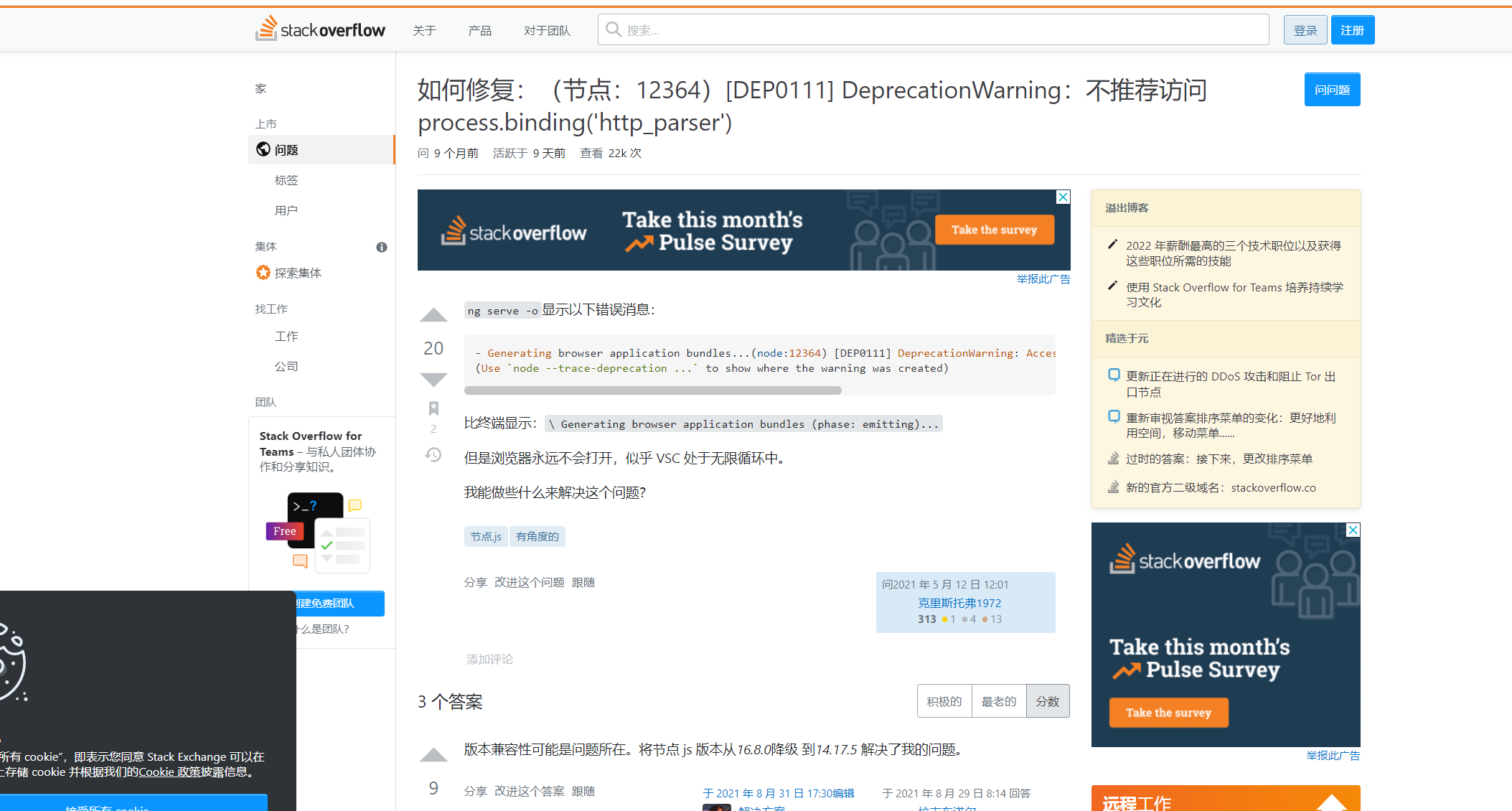Select 标签 in the left sidebar
1512x811 pixels.
286,180
